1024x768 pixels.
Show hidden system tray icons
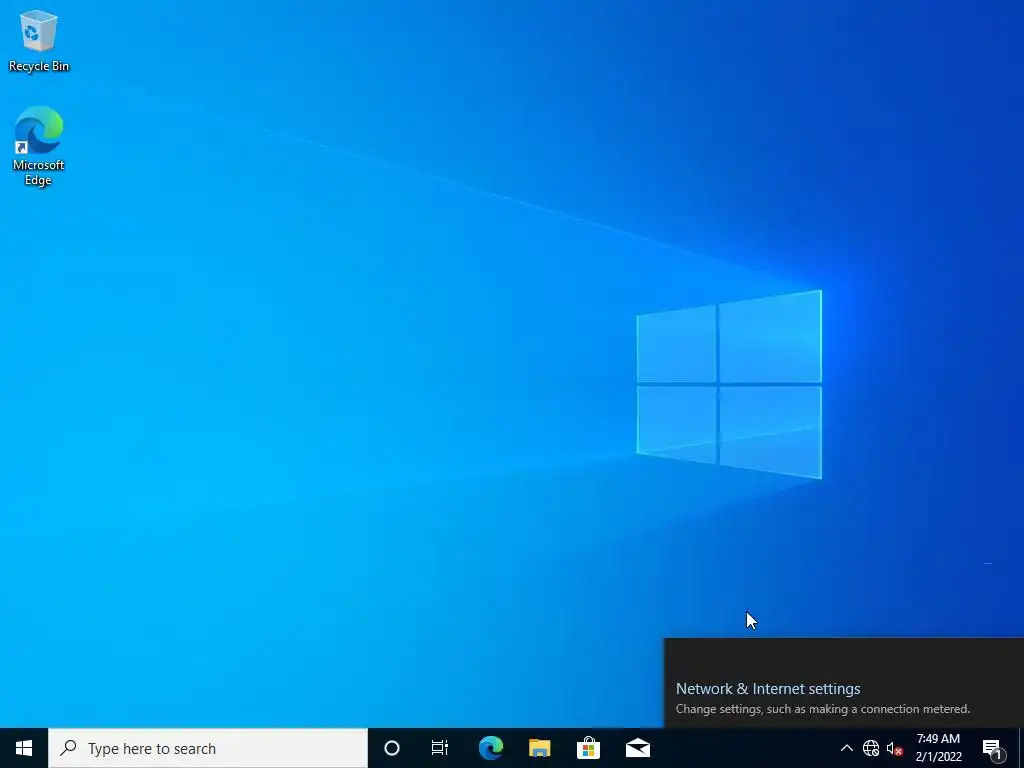click(846, 748)
